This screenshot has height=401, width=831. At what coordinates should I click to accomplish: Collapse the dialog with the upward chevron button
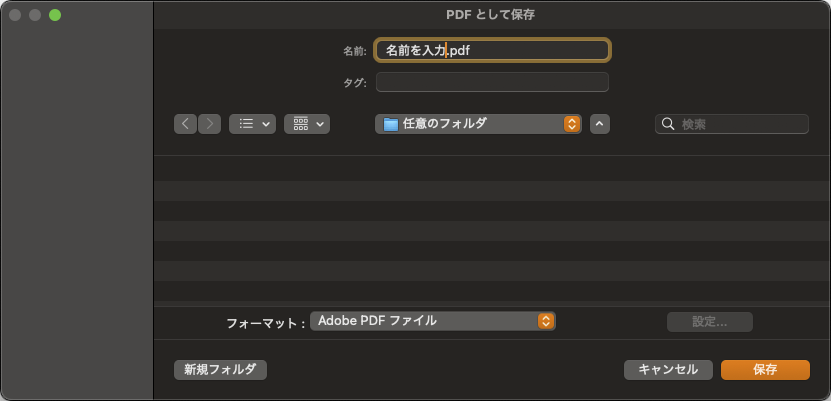click(599, 124)
